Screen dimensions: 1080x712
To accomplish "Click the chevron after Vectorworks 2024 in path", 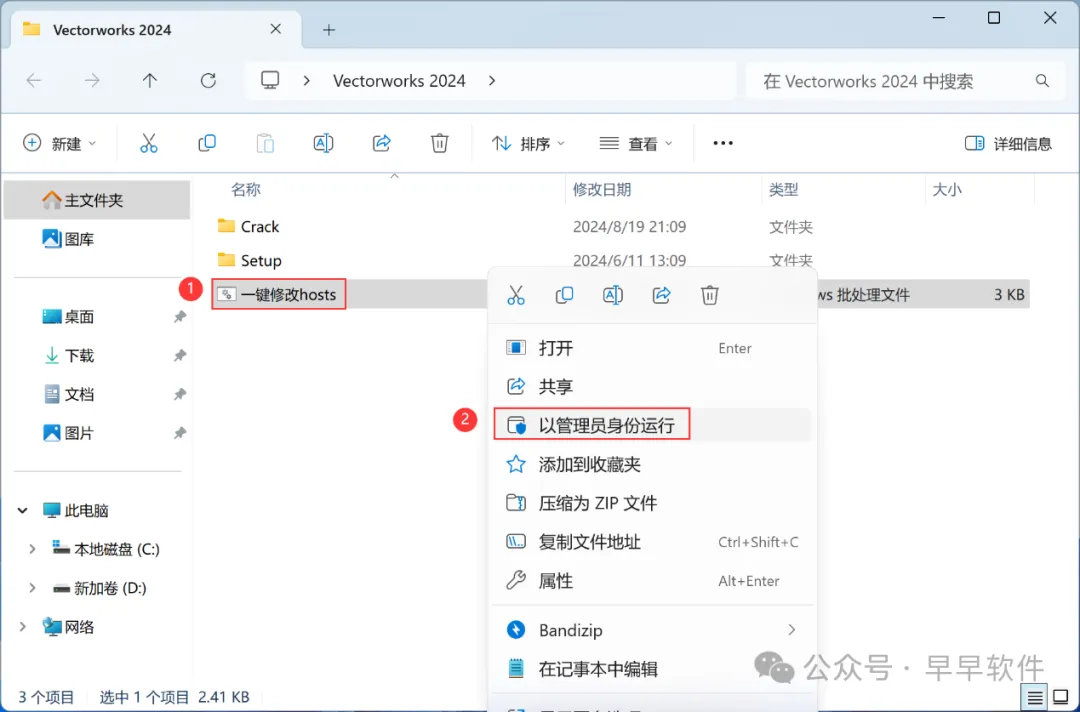I will click(492, 81).
